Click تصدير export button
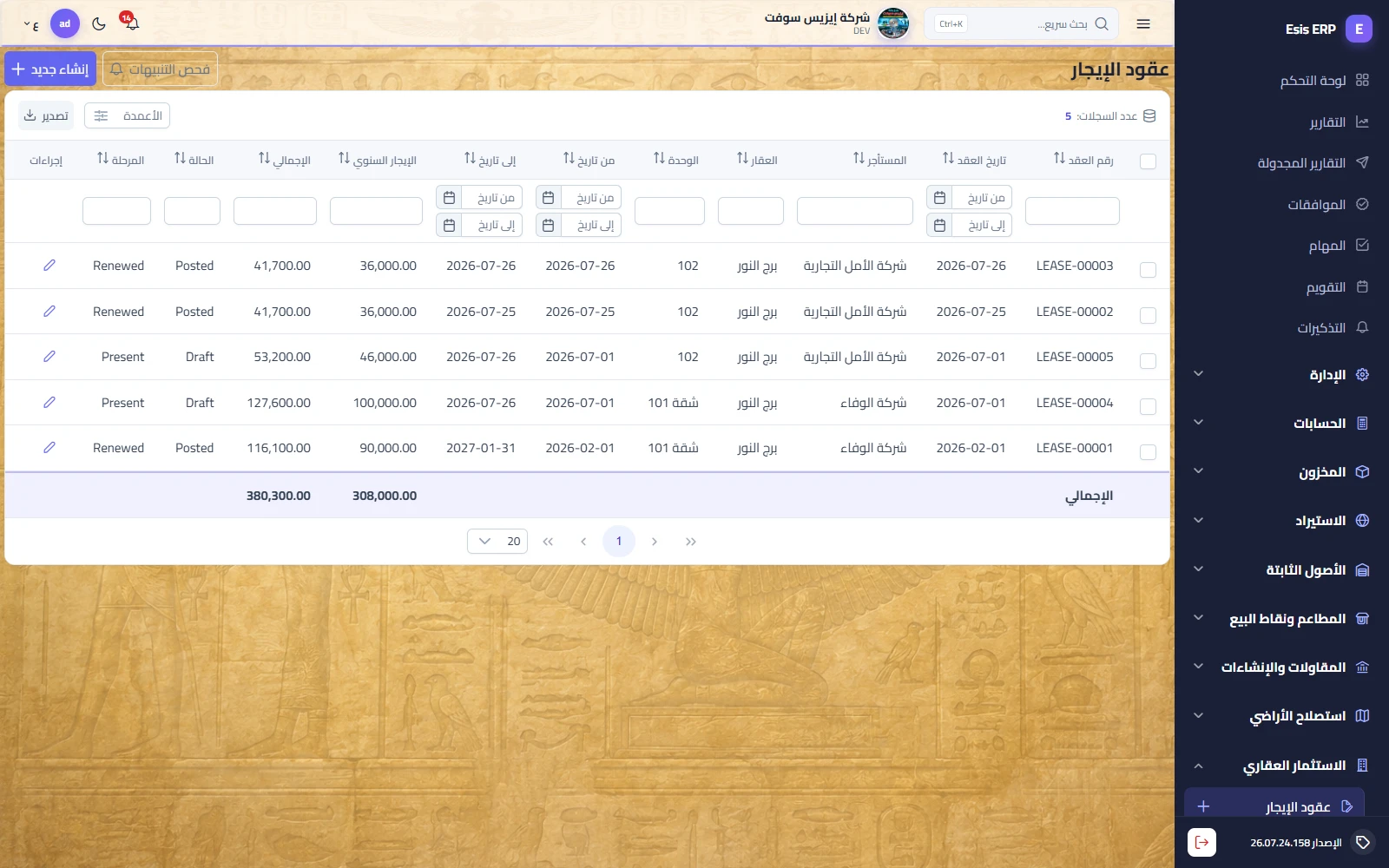Viewport: 1389px width, 868px height. pyautogui.click(x=46, y=115)
